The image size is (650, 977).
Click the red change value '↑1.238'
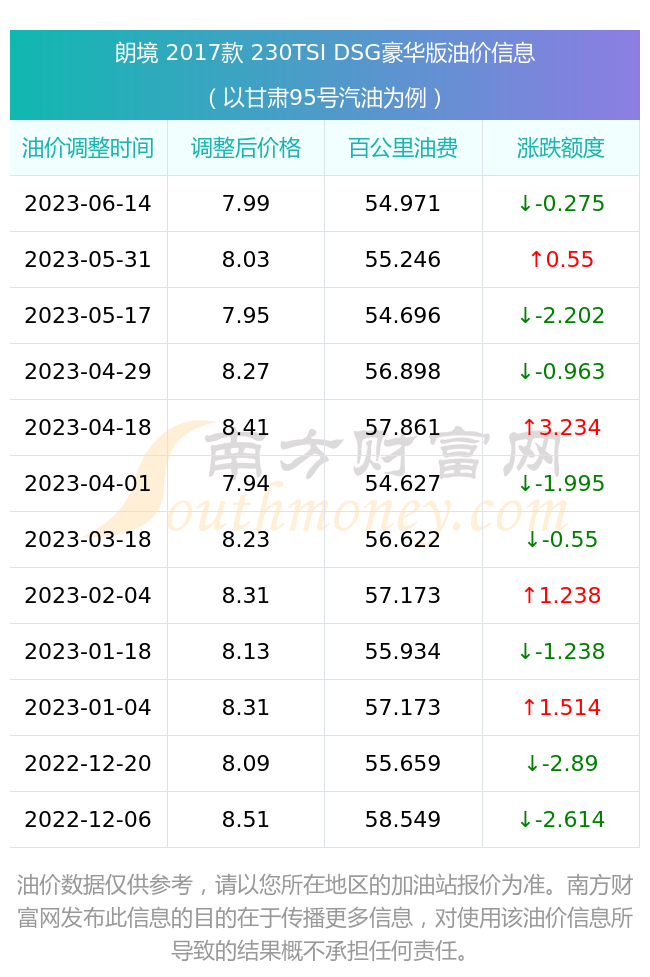[x=561, y=596]
